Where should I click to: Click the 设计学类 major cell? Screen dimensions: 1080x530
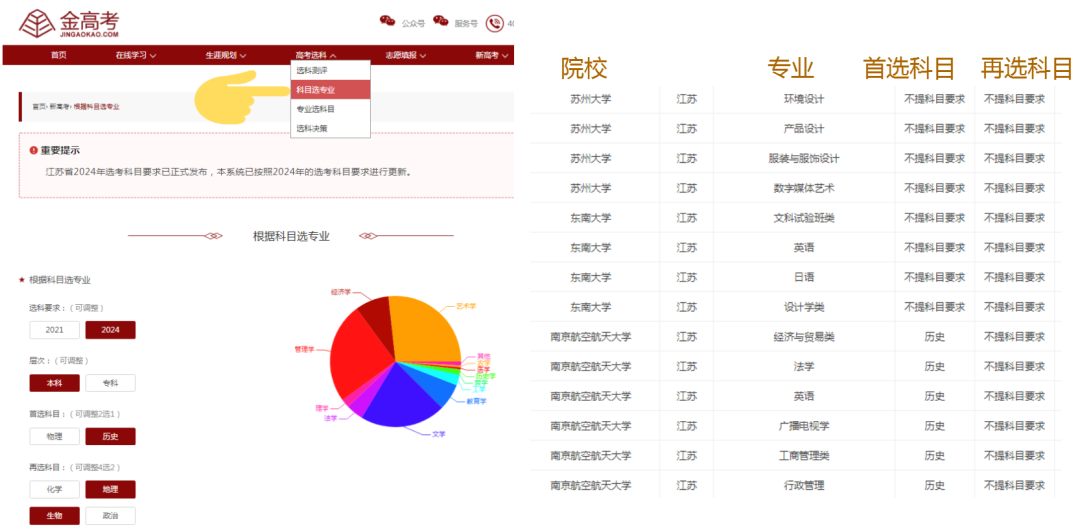pyautogui.click(x=804, y=307)
